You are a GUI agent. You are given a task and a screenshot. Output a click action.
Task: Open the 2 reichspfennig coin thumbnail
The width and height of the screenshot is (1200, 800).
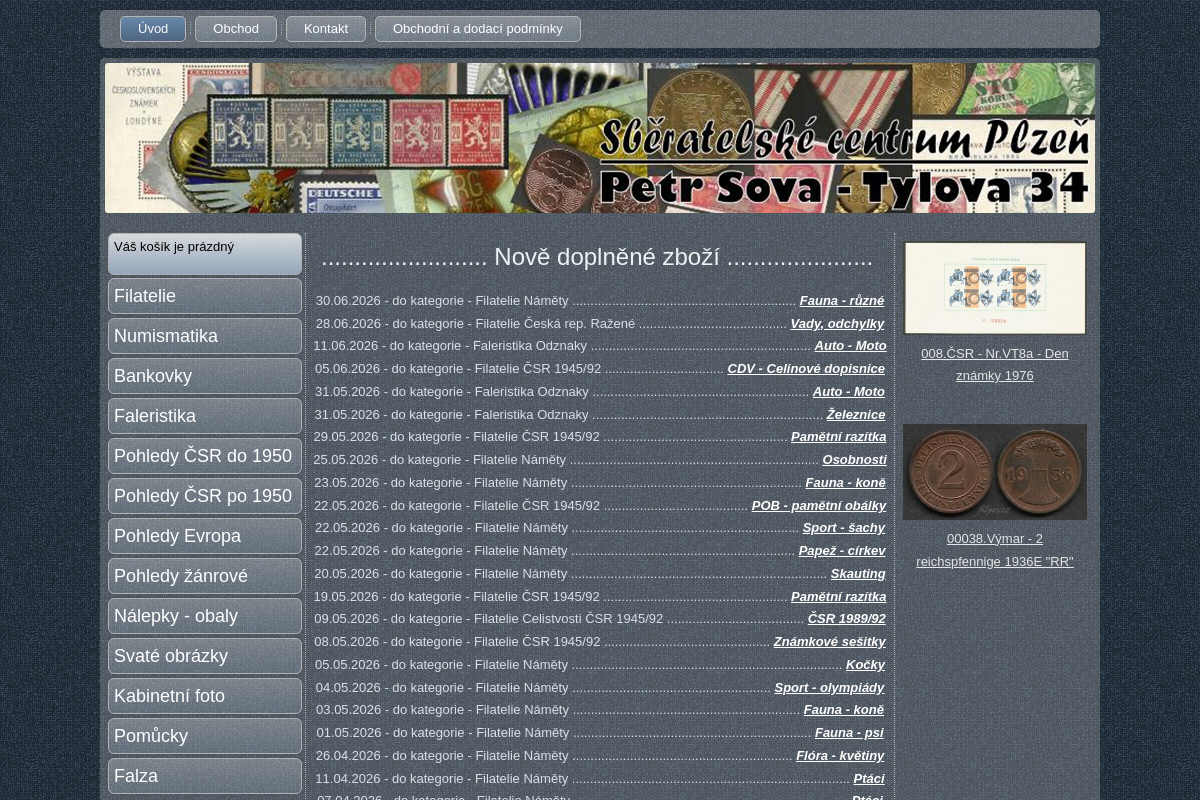pos(995,472)
